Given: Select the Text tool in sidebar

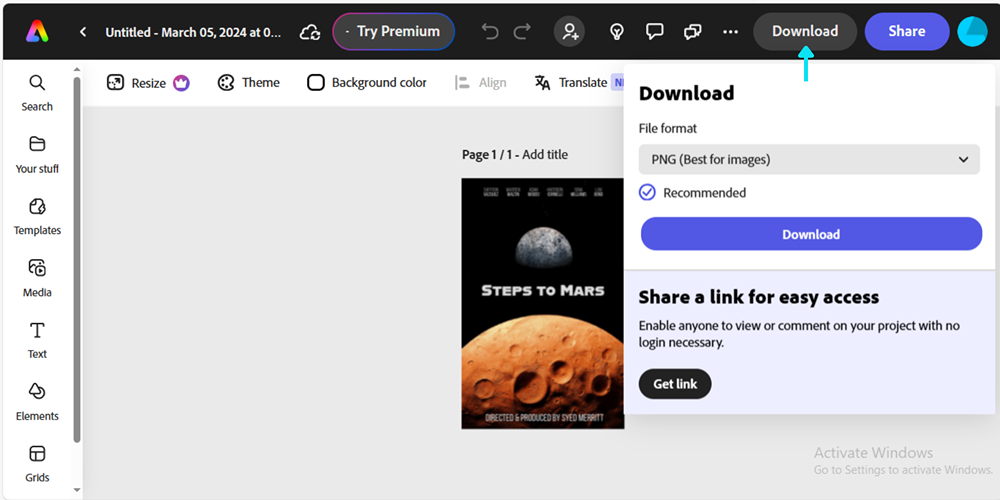Looking at the screenshot, I should point(37,341).
